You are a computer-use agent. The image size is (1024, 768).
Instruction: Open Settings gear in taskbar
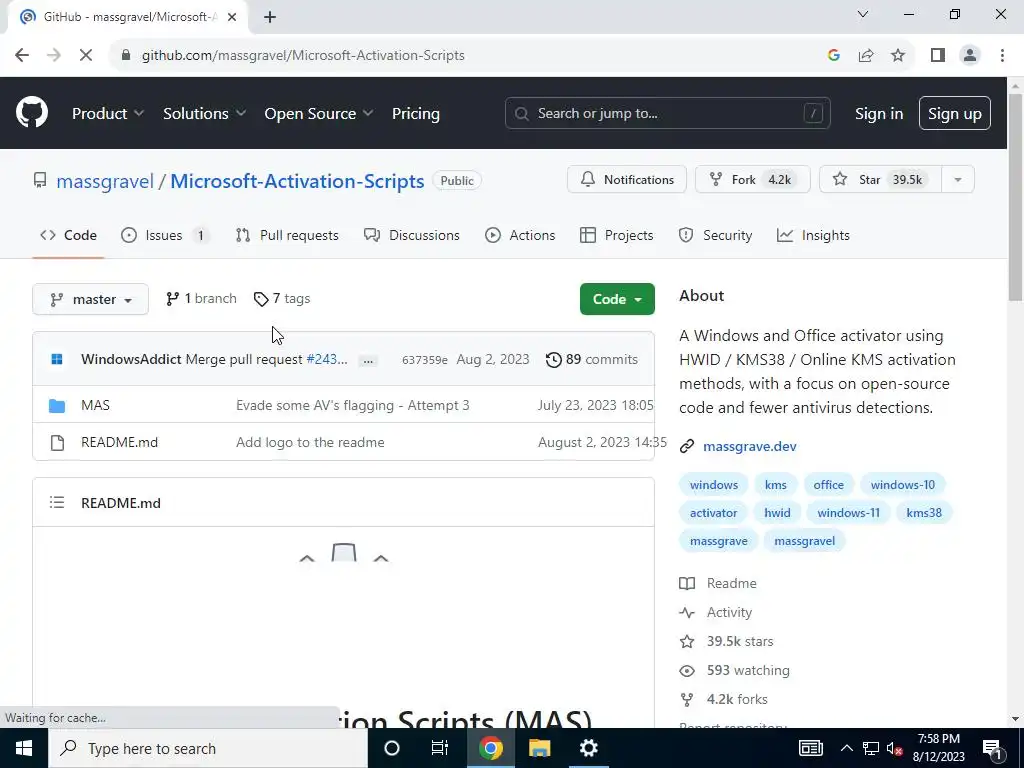pyautogui.click(x=588, y=748)
